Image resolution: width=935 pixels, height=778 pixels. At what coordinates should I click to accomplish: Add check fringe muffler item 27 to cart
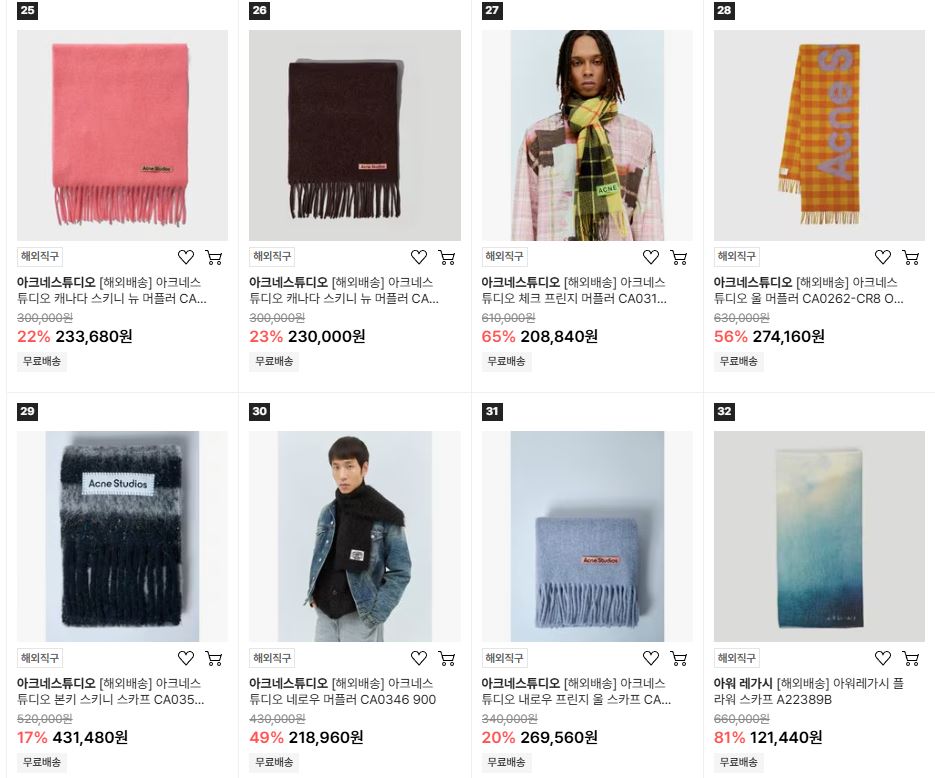(678, 257)
